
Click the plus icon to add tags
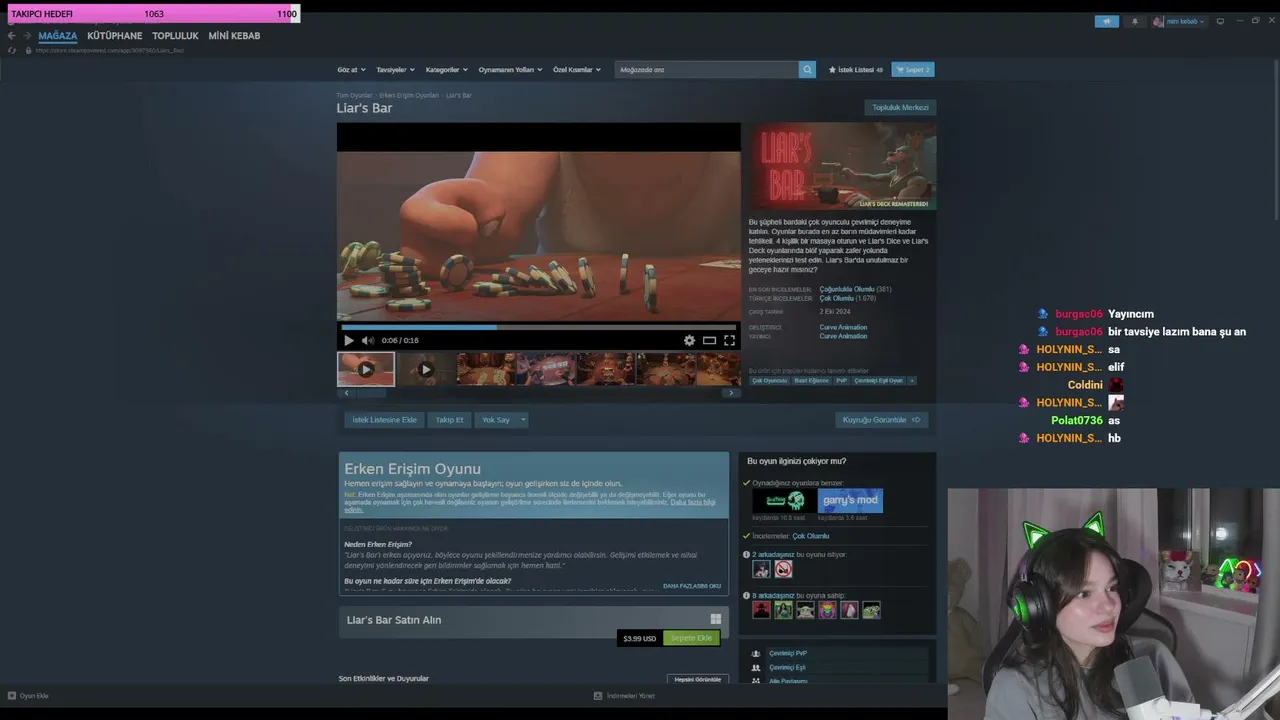(911, 380)
